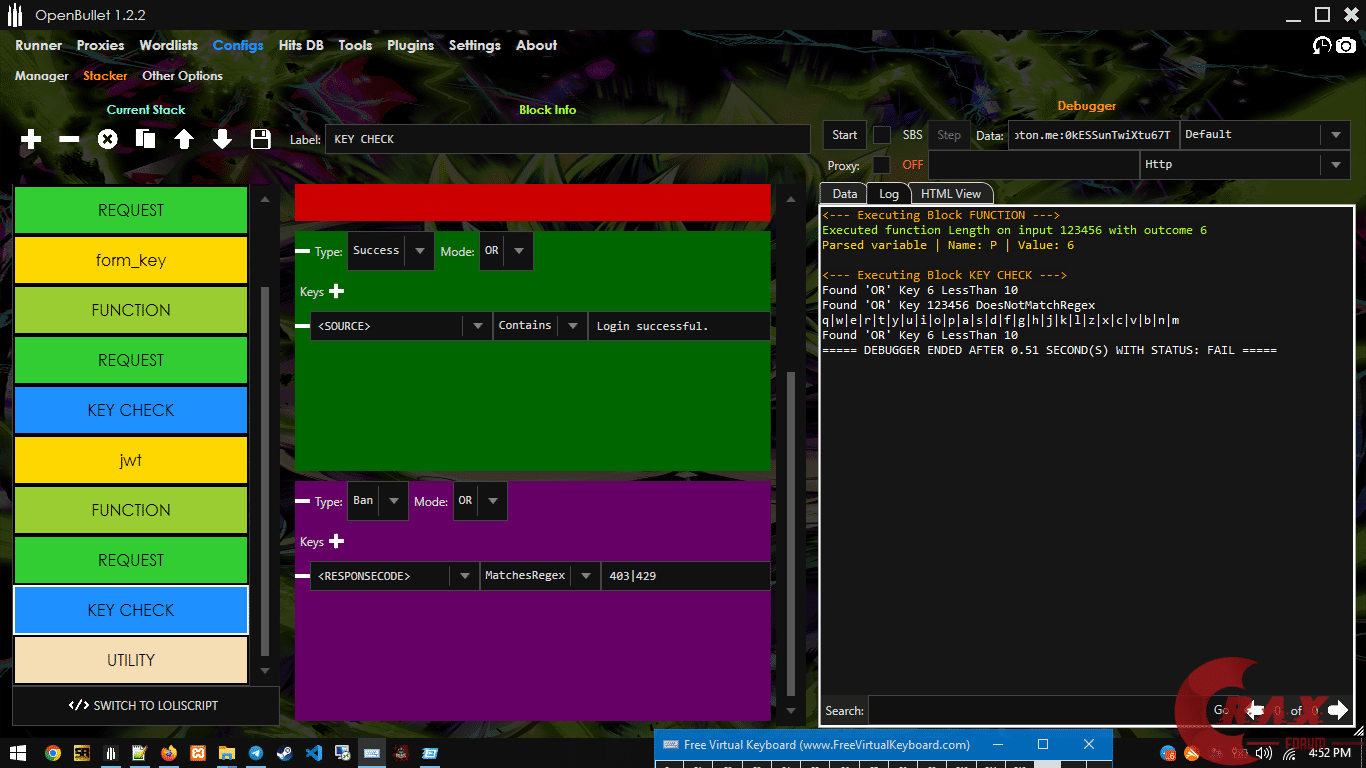Select the UTILITY block in the stack

[x=131, y=660]
